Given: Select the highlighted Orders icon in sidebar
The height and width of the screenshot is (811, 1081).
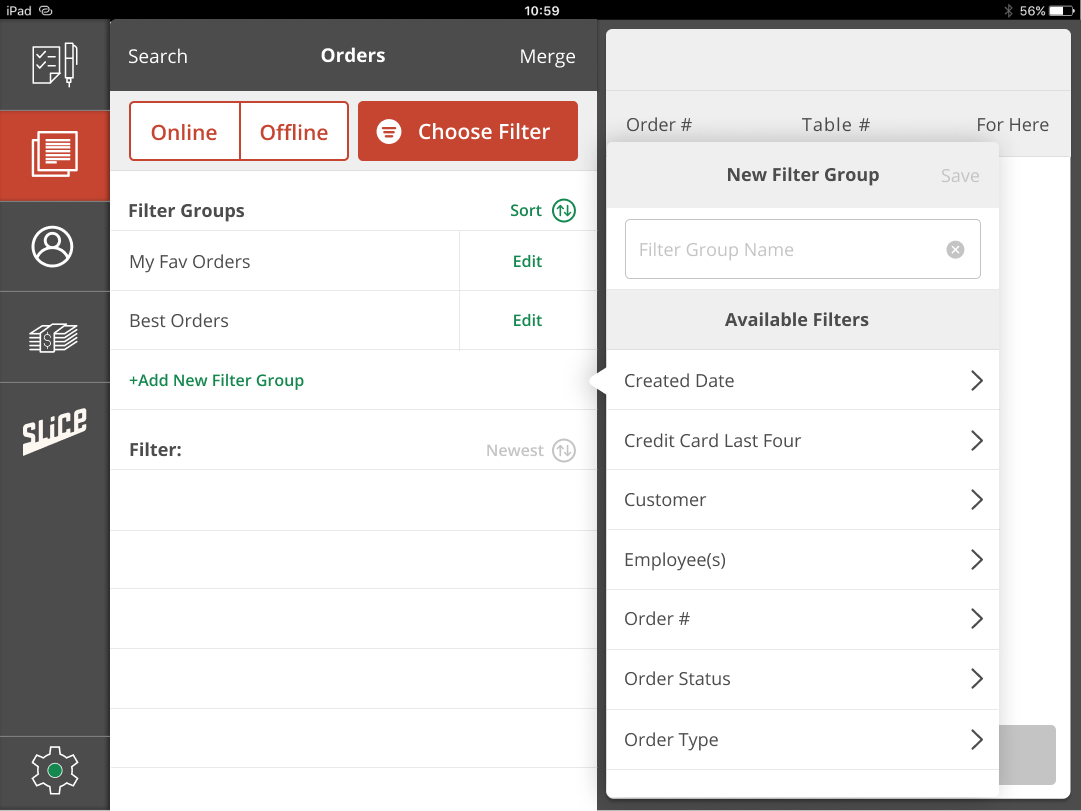Looking at the screenshot, I should point(55,155).
